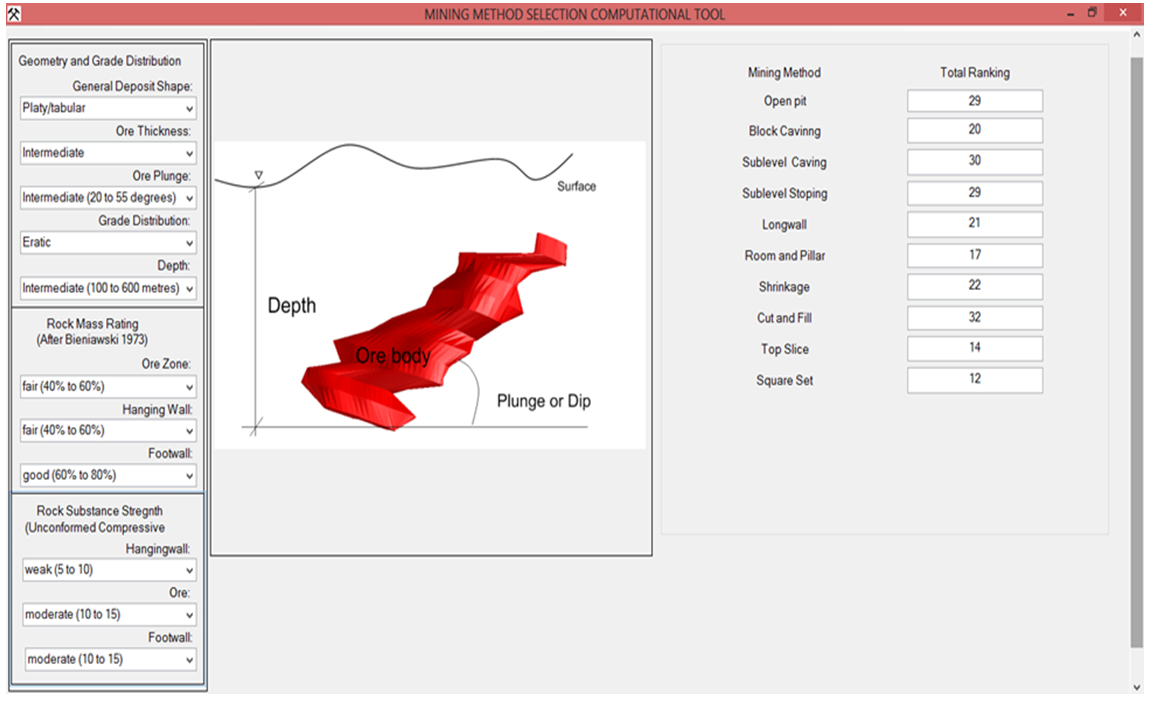Focus the Square Set ranking field
1150x703 pixels.
coord(974,380)
